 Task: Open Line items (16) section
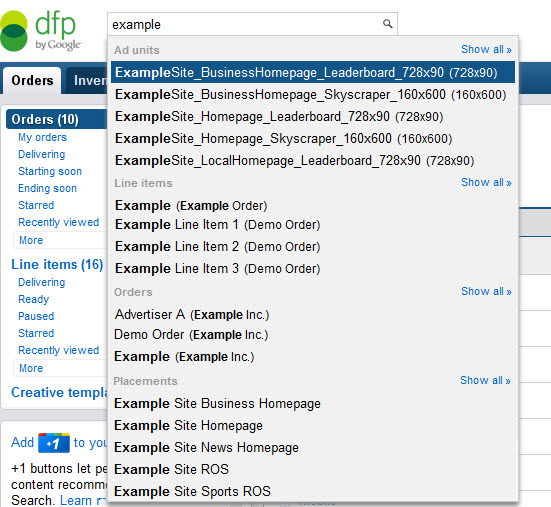coord(57,265)
